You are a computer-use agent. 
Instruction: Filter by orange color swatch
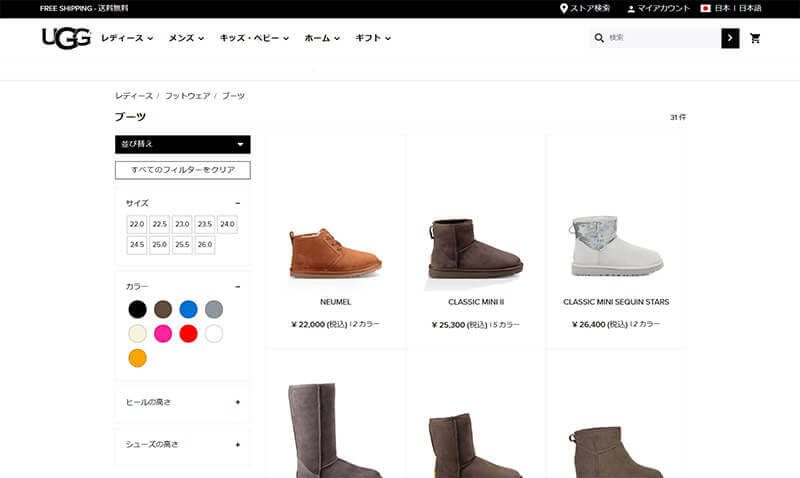point(137,358)
